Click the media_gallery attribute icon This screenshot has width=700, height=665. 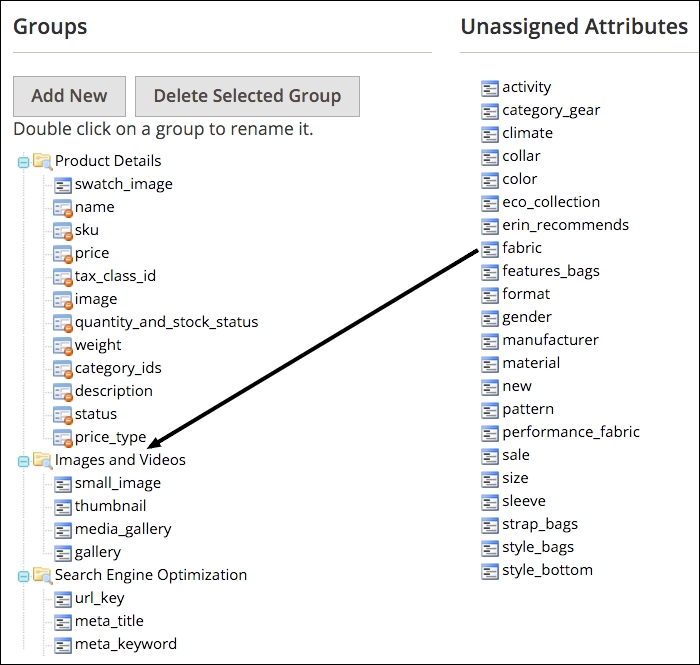62,530
